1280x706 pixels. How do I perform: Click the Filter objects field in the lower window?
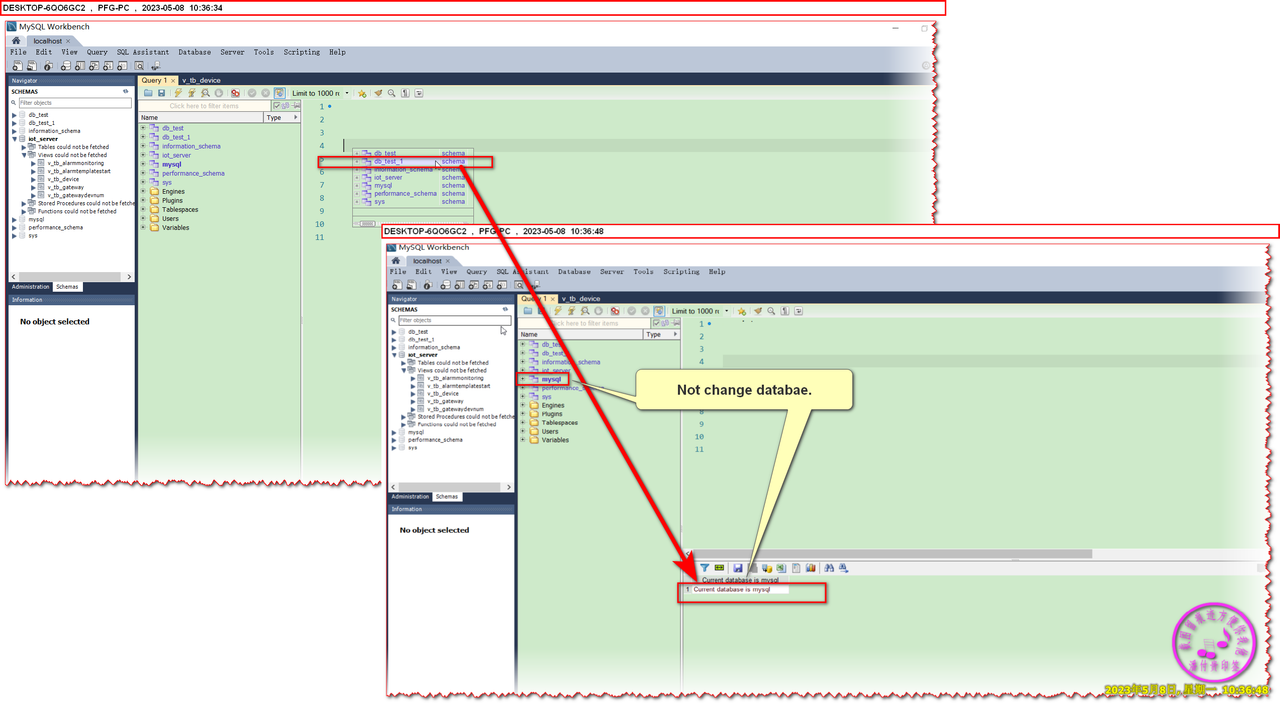(455, 320)
